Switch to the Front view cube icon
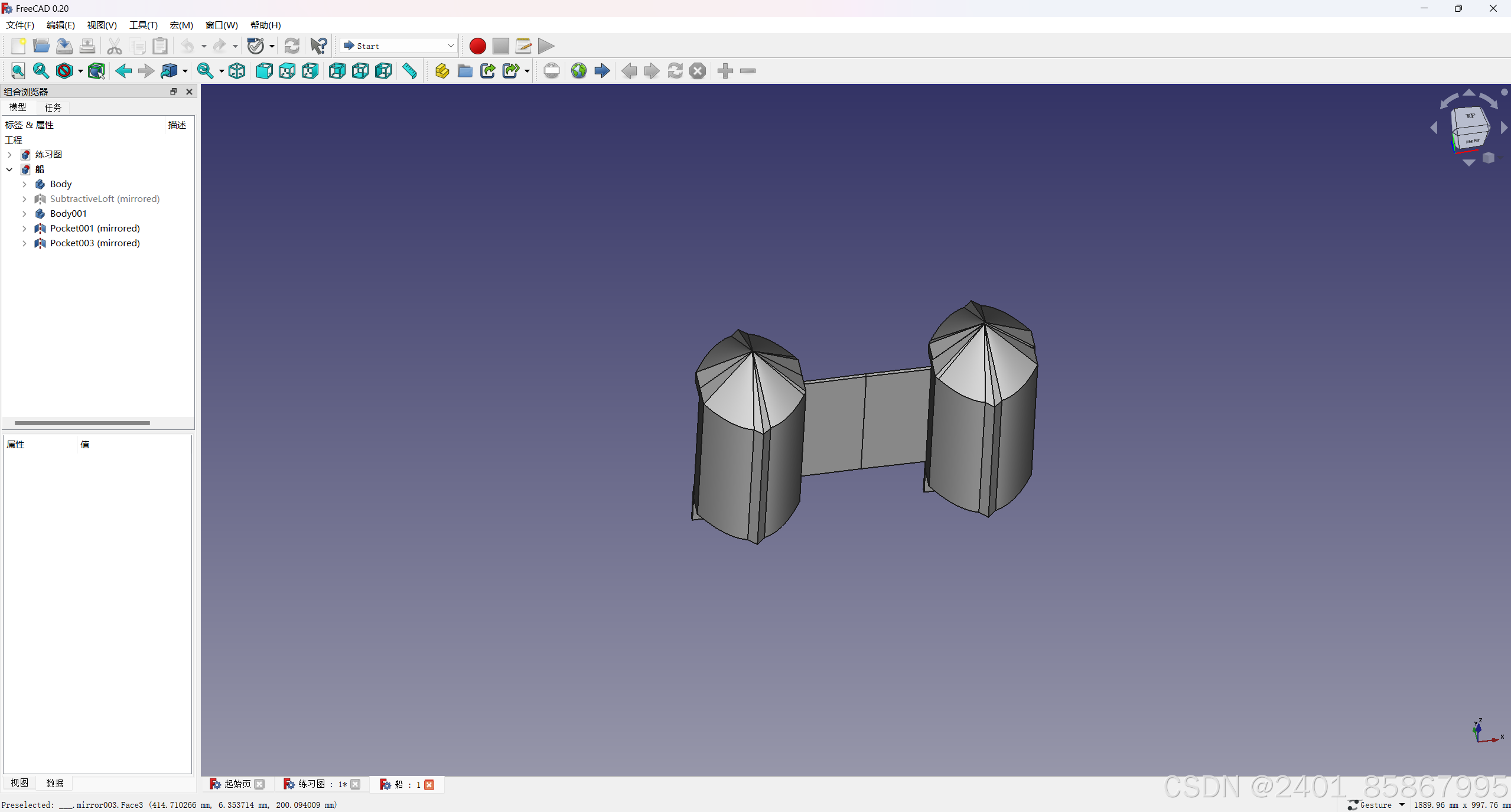 pos(264,71)
